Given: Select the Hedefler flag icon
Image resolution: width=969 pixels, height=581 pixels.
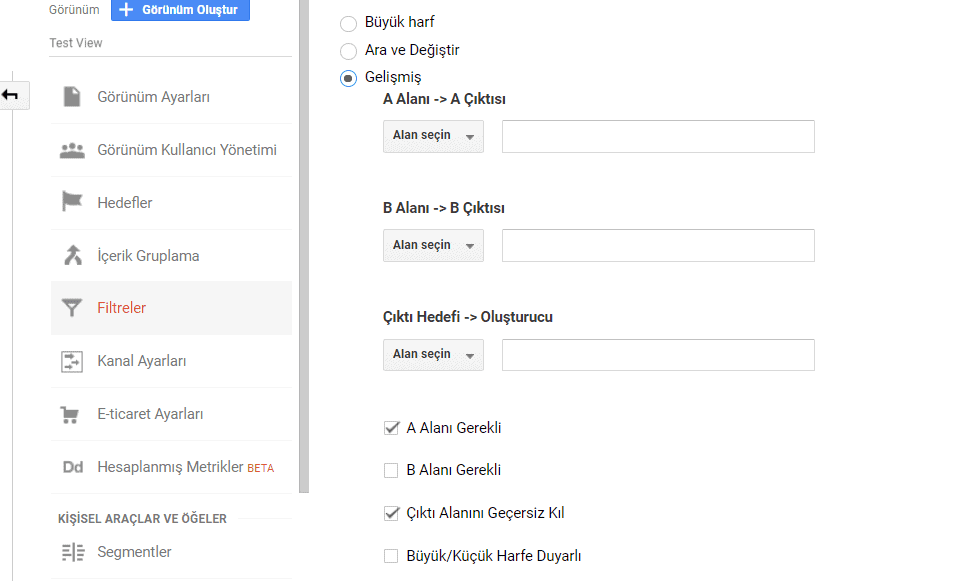Looking at the screenshot, I should [x=72, y=201].
